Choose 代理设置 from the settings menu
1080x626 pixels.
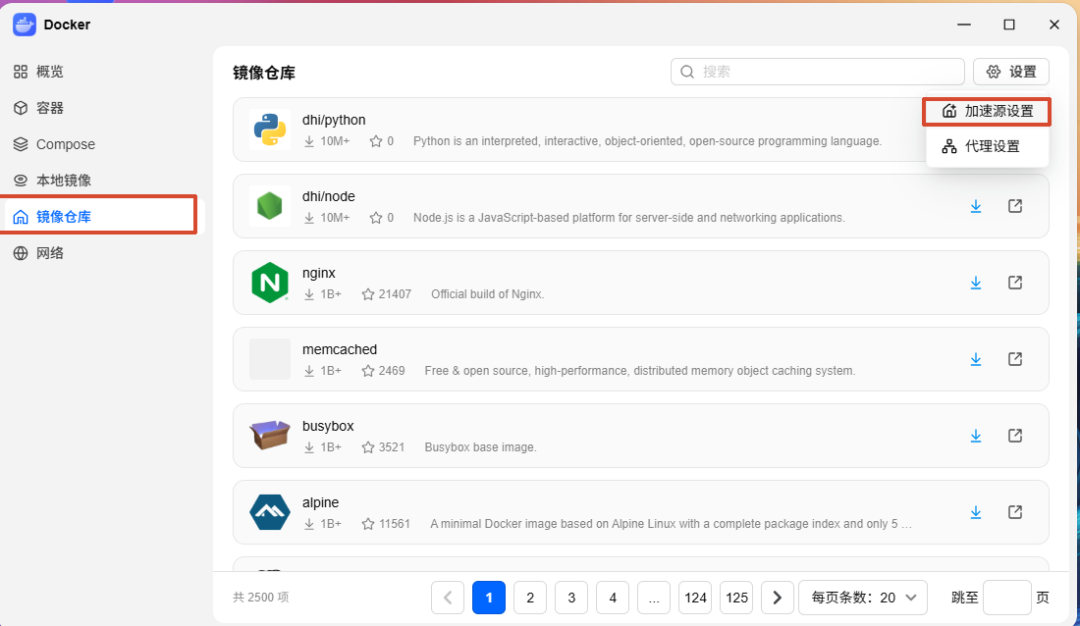click(x=987, y=146)
